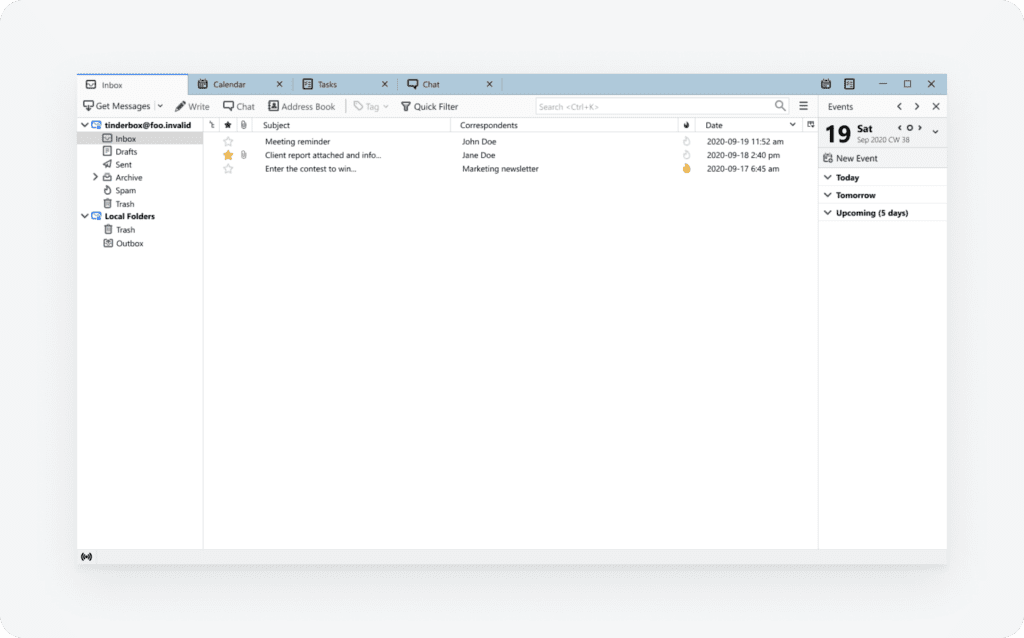Create a New Event
Viewport: 1024px width, 638px height.
pos(850,158)
